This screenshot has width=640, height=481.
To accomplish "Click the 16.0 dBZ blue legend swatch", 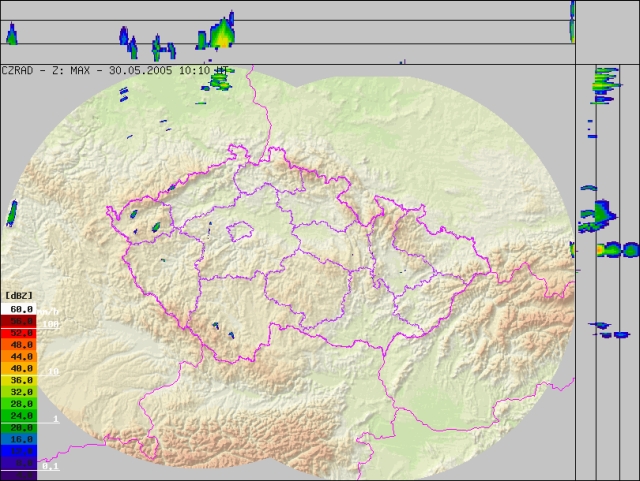I will (x=19, y=439).
